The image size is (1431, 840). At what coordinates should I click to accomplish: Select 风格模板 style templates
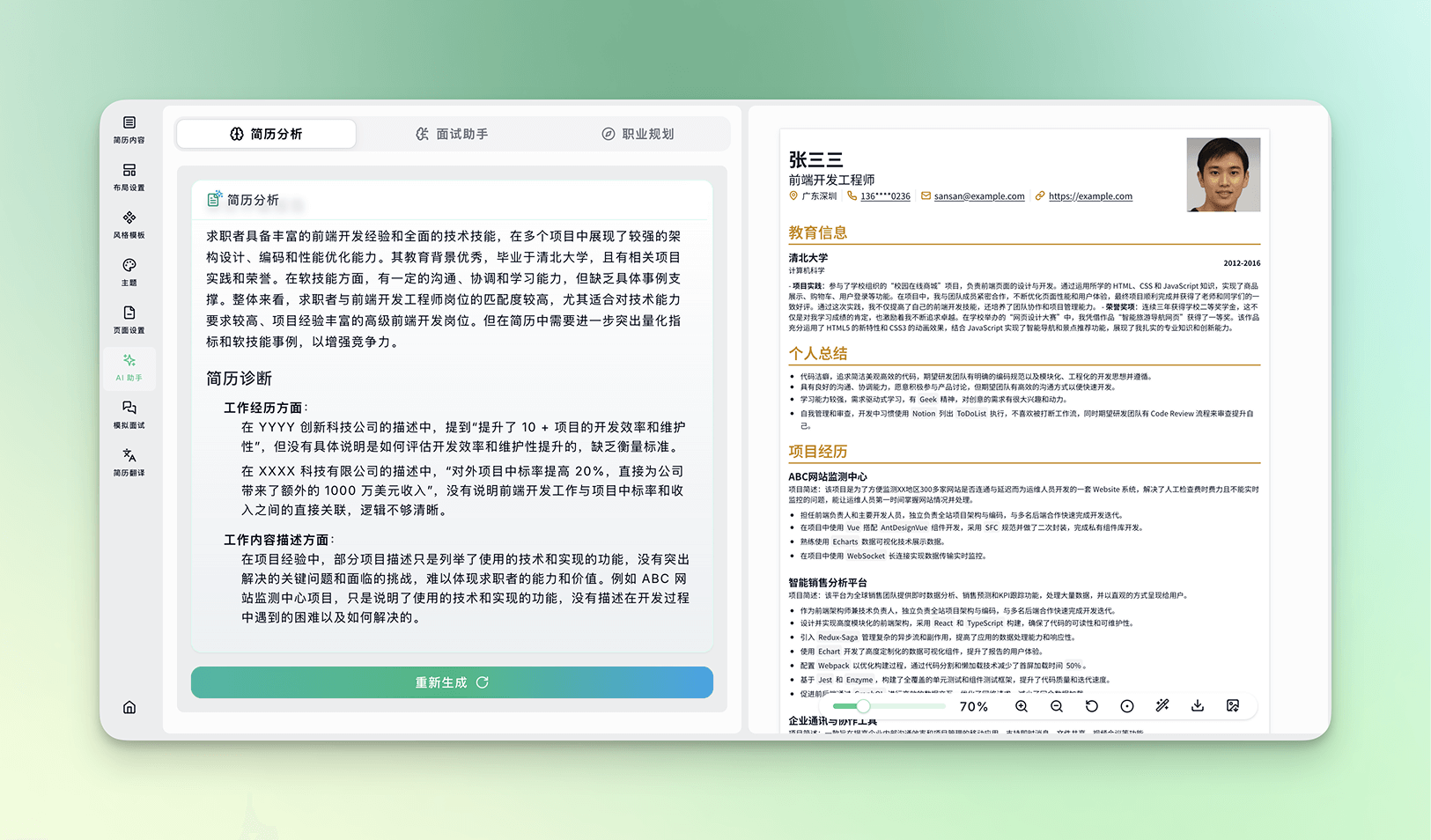click(129, 225)
